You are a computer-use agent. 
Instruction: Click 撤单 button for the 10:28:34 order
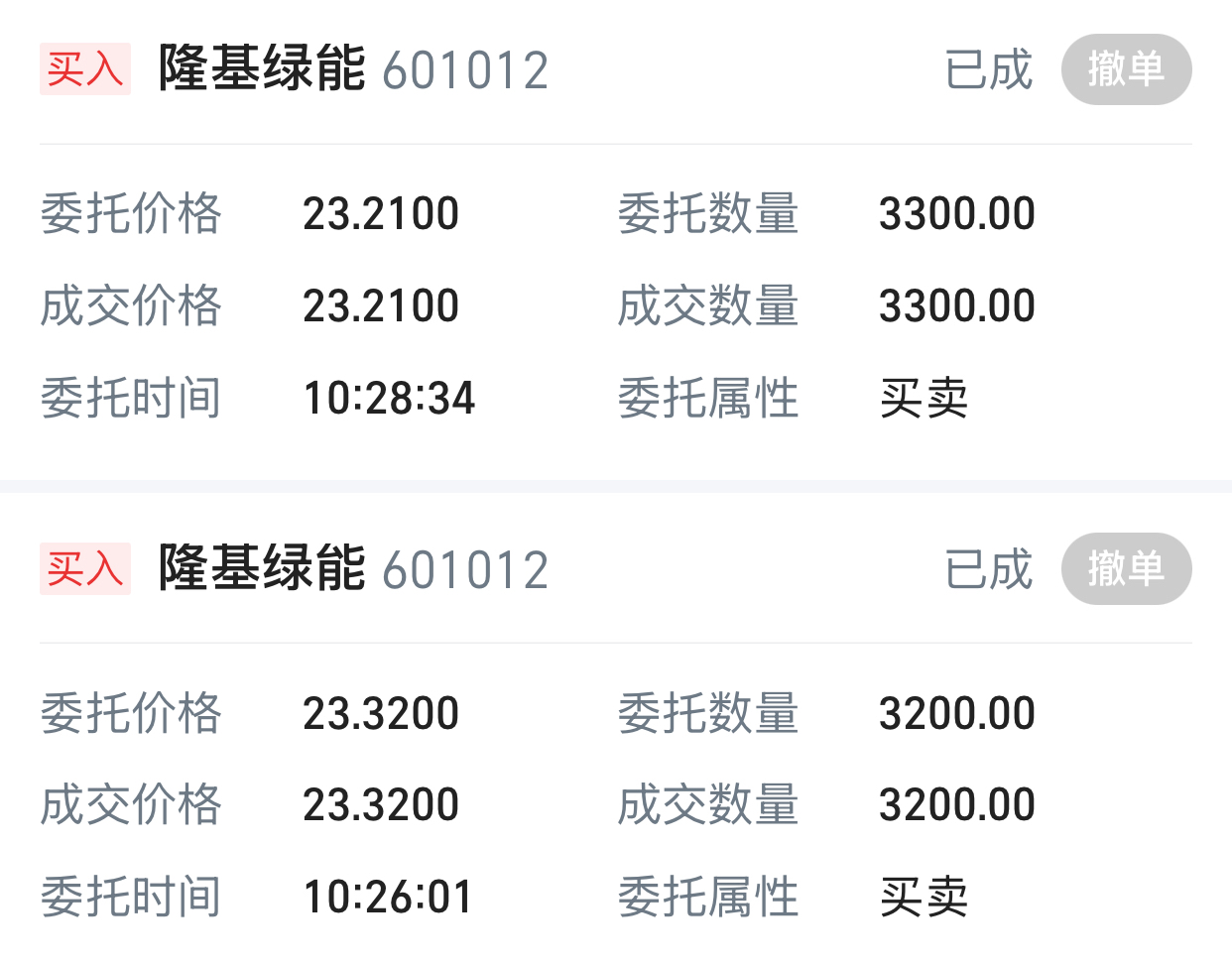point(1126,69)
